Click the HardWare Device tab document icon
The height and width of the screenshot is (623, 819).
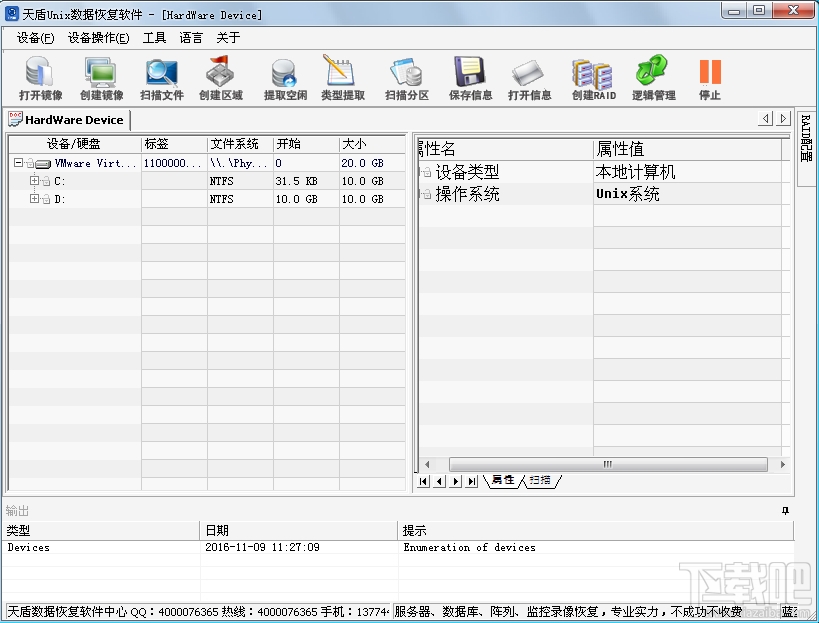(x=15, y=119)
